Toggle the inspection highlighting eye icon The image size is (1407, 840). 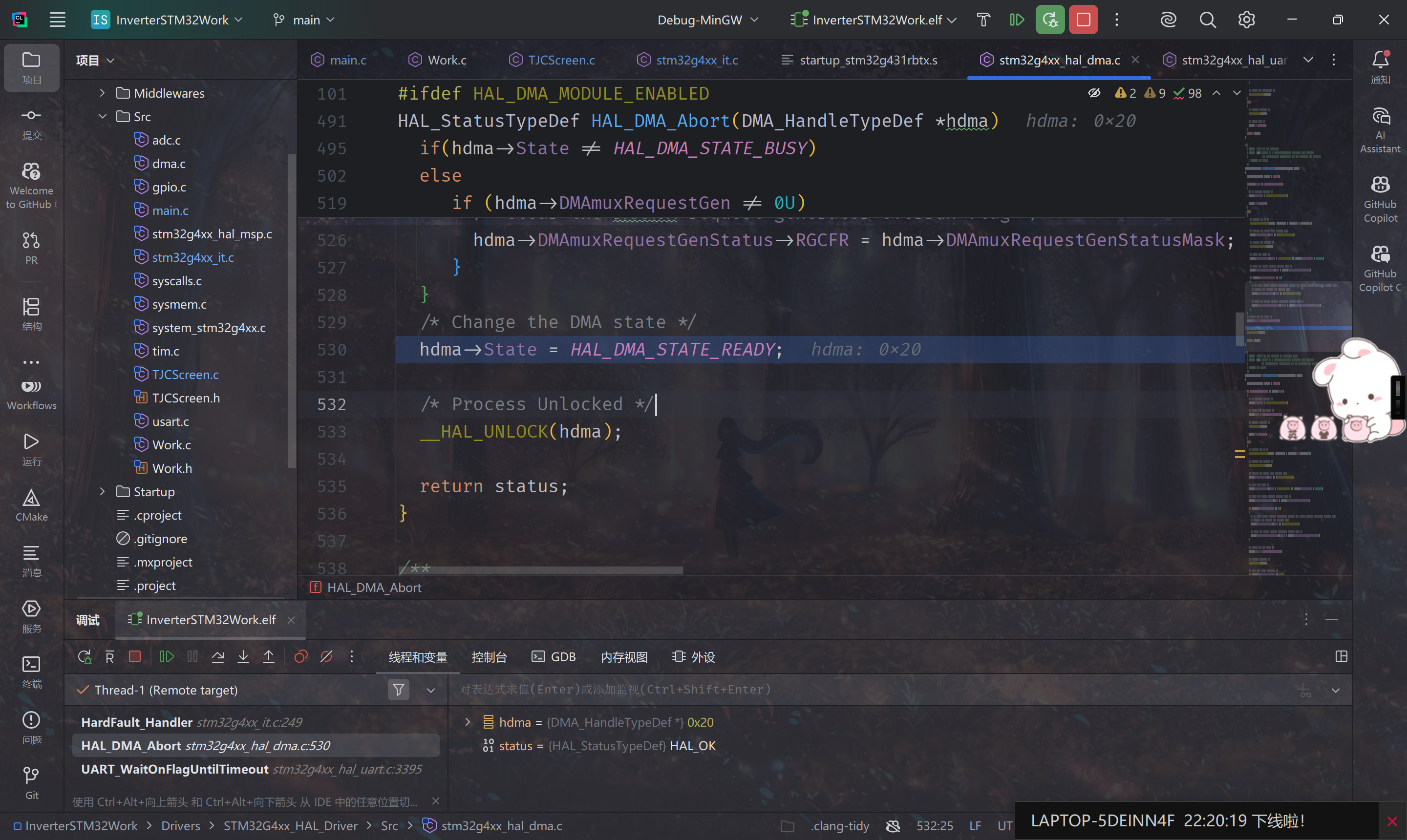pyautogui.click(x=1094, y=92)
